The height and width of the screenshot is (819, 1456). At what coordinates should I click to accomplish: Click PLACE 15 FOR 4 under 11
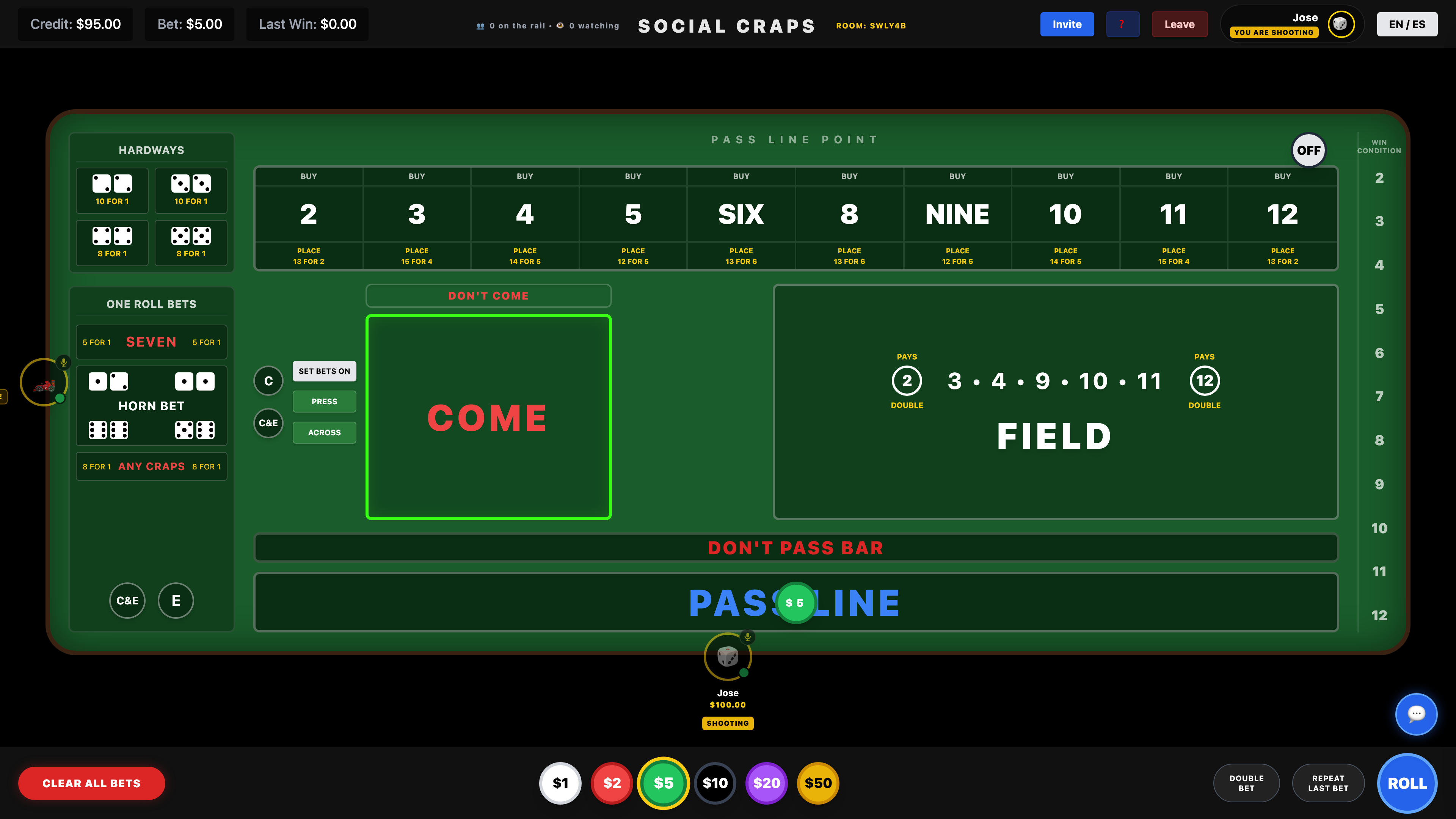click(1174, 256)
